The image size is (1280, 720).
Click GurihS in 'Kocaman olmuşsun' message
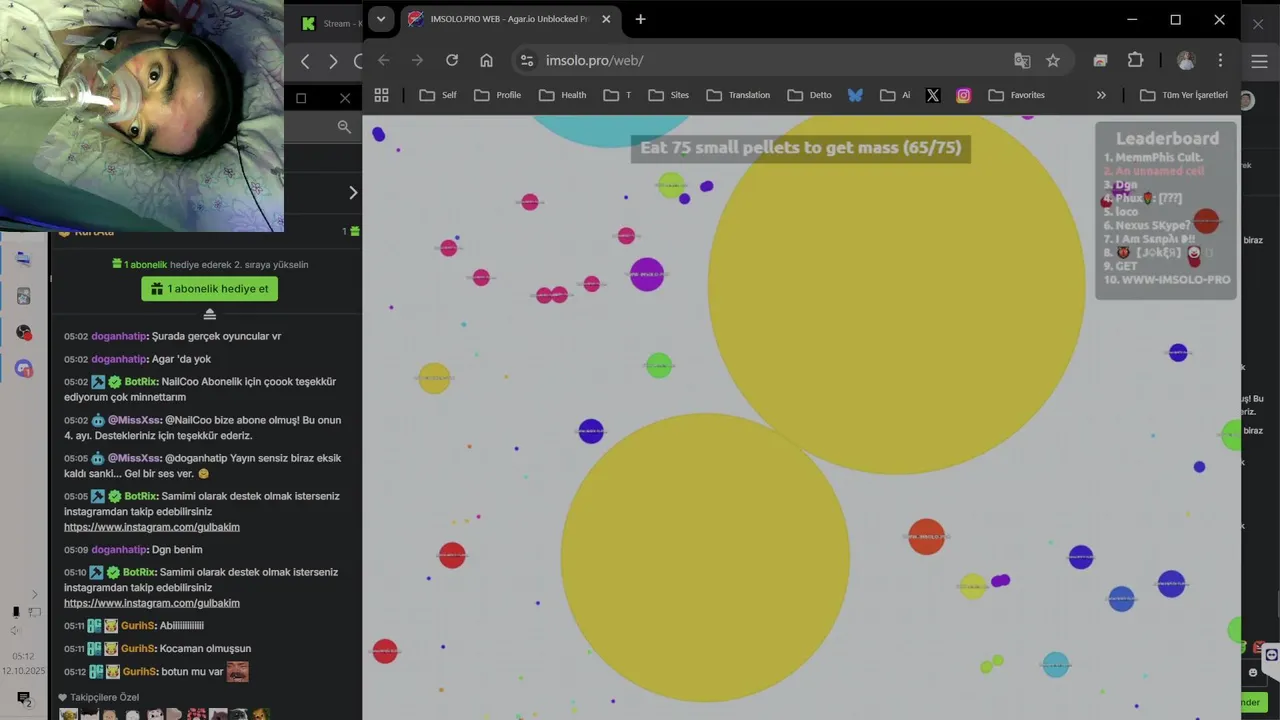[138, 648]
